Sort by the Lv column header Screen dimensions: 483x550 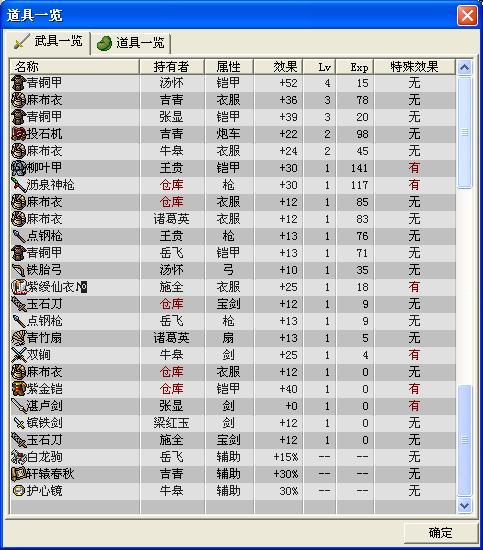[319, 67]
